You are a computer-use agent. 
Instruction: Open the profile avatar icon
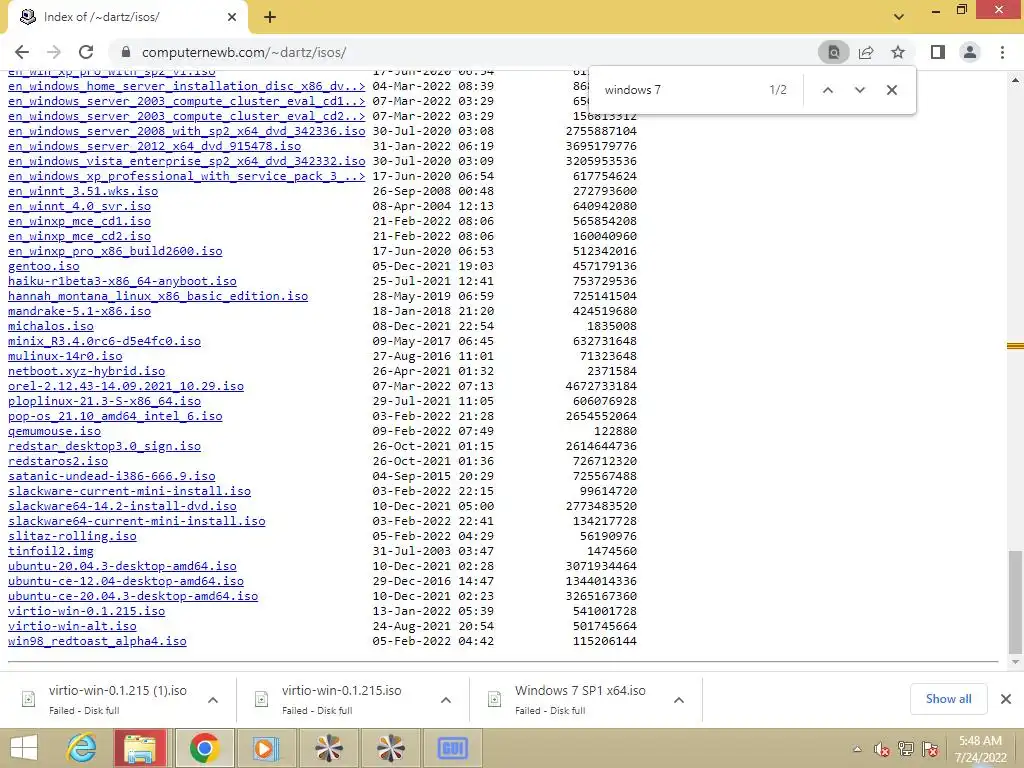970,52
